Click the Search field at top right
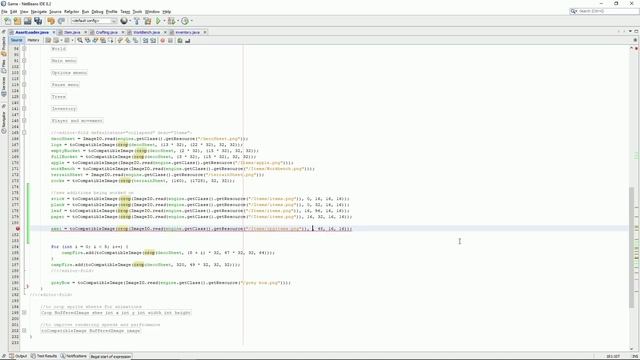This screenshot has width=640, height=360. pos(604,11)
